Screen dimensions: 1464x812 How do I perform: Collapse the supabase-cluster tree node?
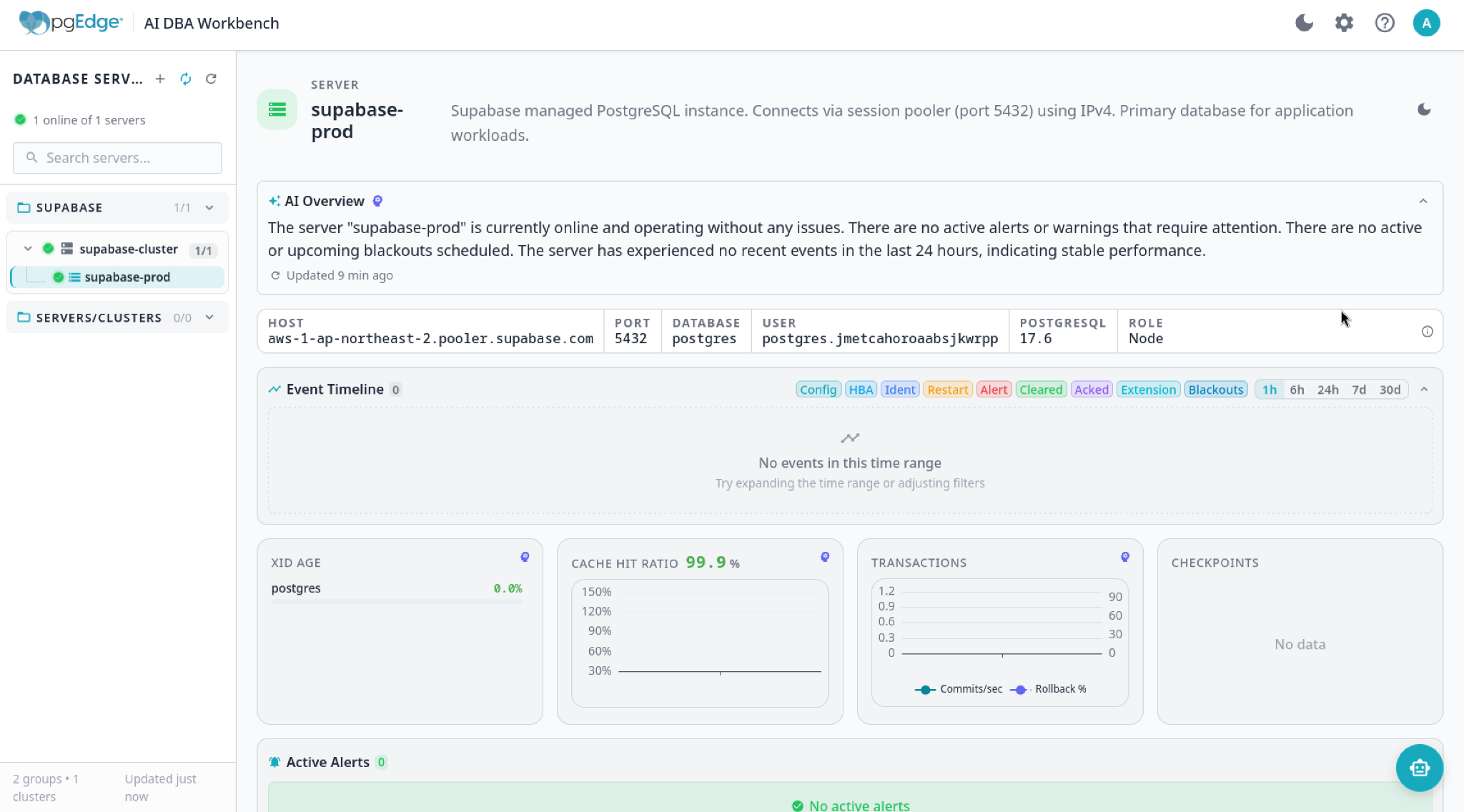(x=28, y=249)
